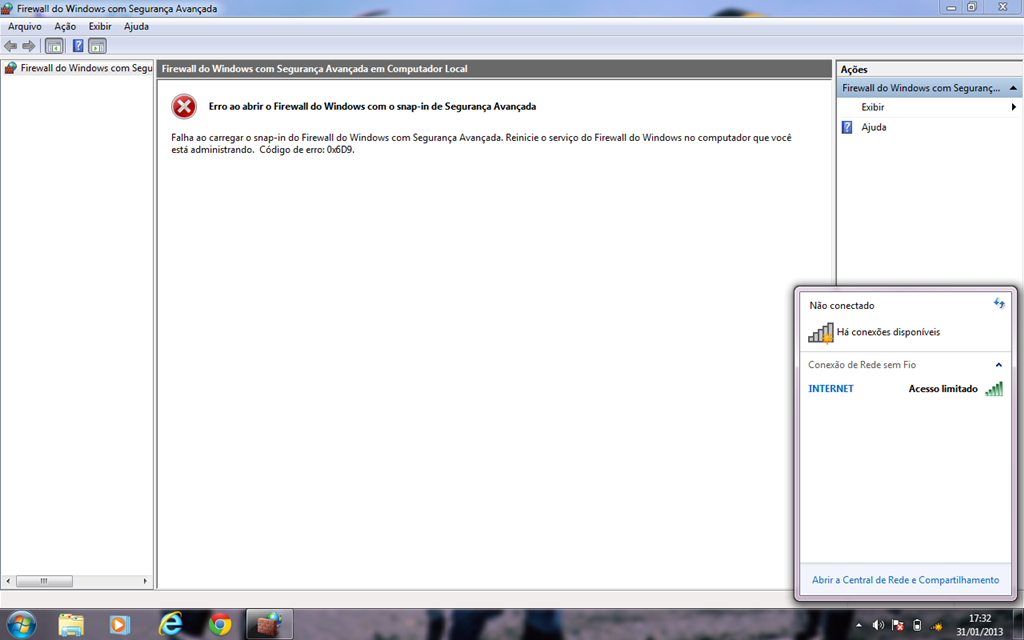
Task: Click the network tray icon
Action: click(936, 626)
